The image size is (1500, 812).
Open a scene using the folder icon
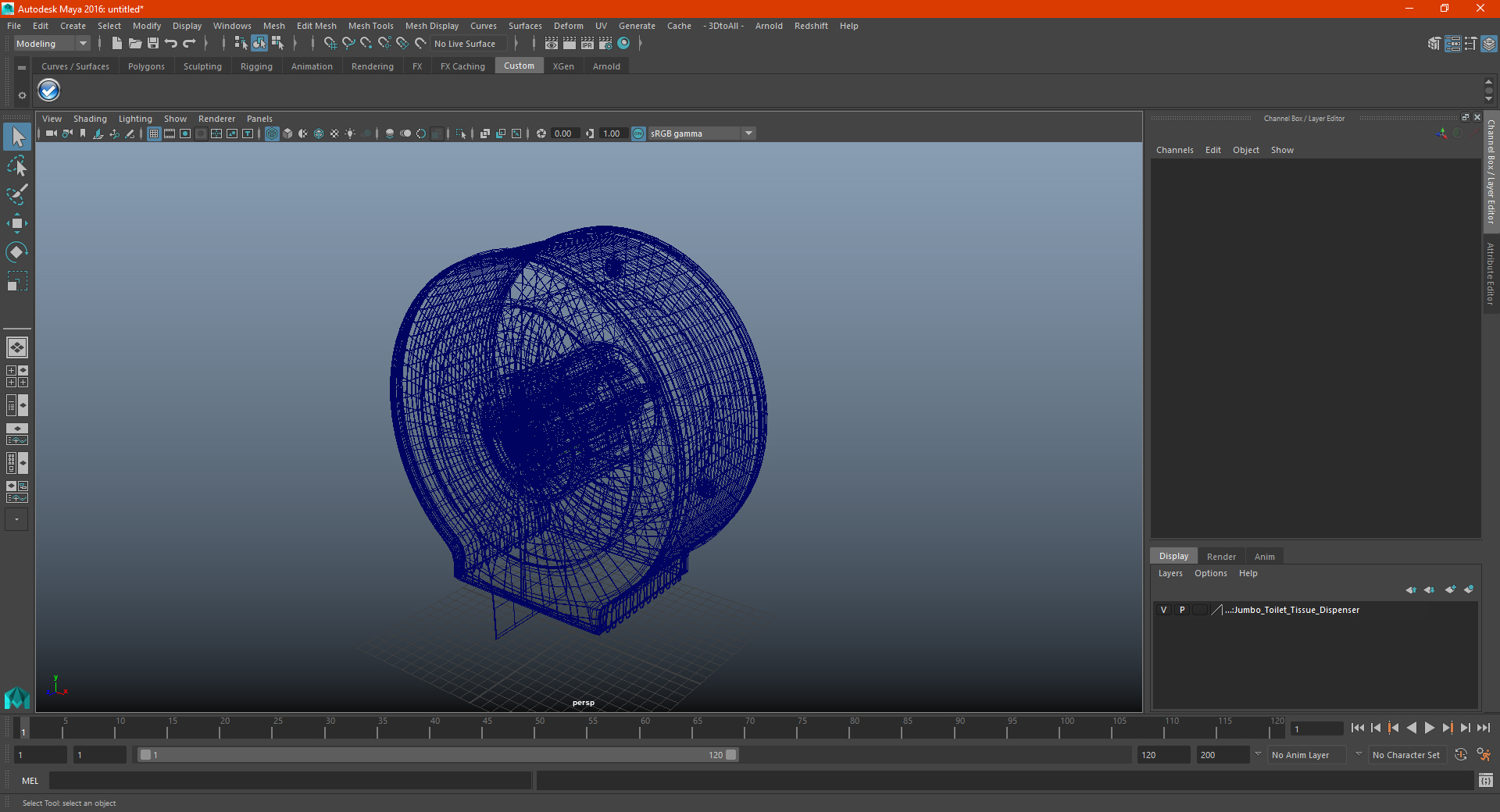(x=134, y=44)
